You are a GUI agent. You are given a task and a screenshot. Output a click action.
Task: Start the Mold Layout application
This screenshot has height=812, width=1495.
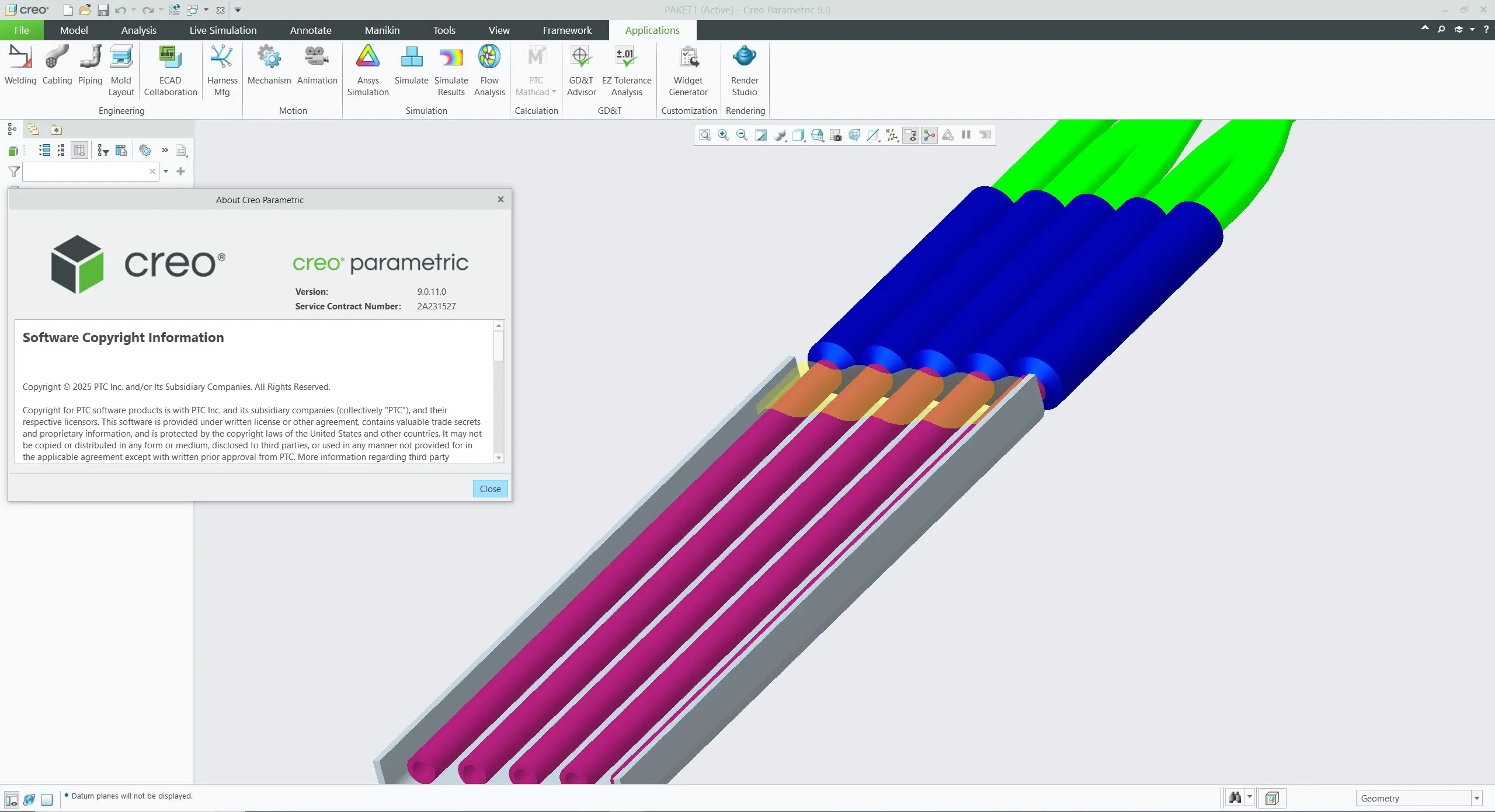coord(121,71)
